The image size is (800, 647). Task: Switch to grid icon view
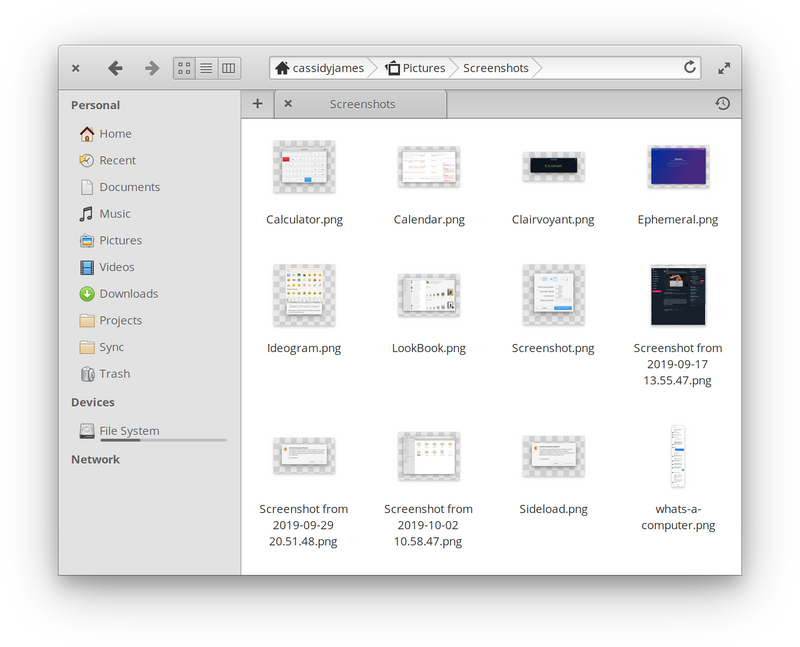click(x=184, y=68)
